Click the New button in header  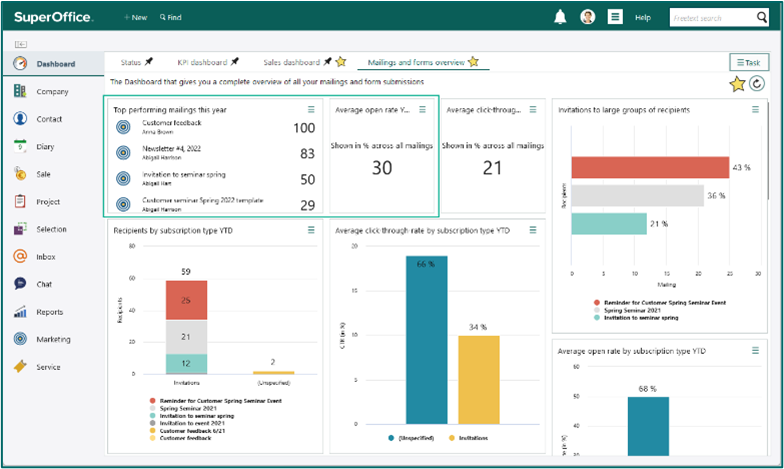[135, 17]
